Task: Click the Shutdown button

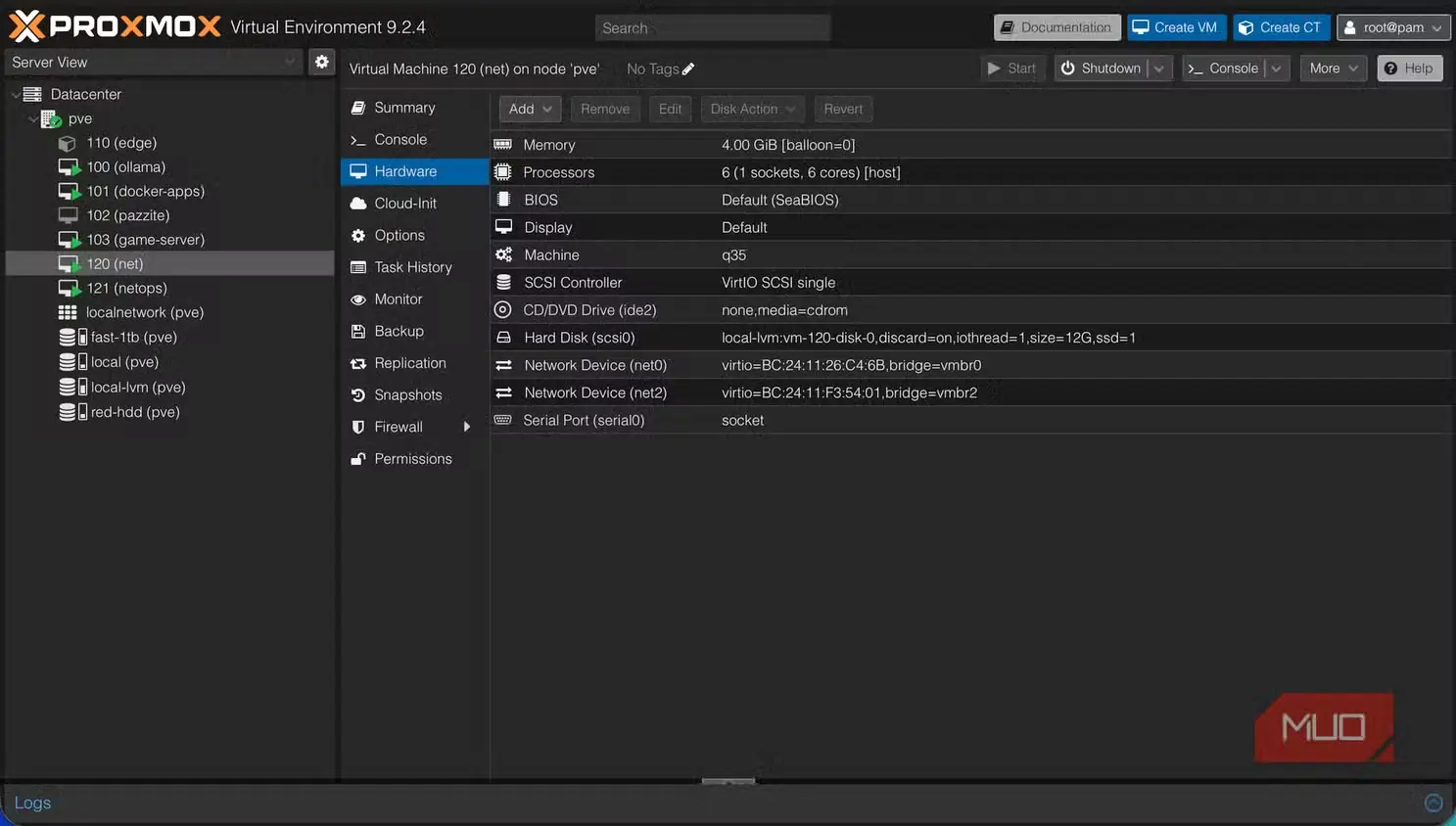Action: pyautogui.click(x=1102, y=69)
